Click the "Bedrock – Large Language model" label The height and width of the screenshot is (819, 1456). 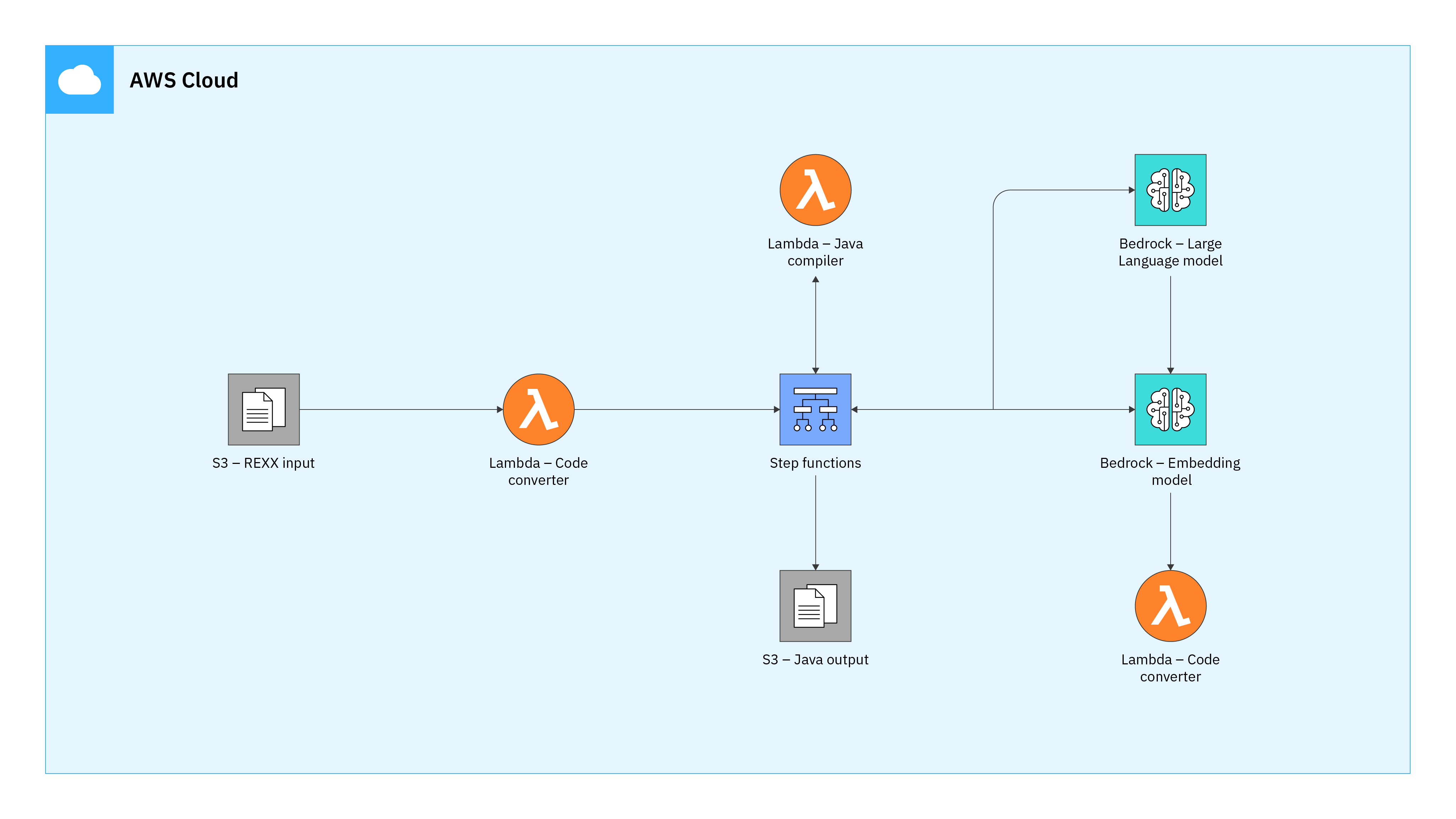pyautogui.click(x=1171, y=252)
